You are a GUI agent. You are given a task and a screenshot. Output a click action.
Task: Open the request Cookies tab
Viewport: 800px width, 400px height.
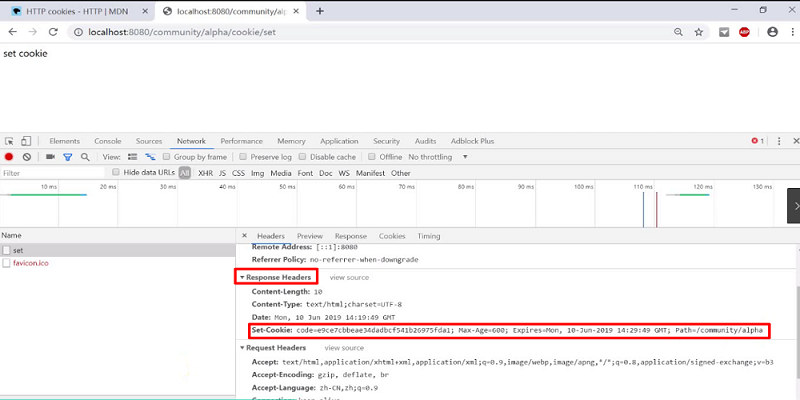[392, 236]
